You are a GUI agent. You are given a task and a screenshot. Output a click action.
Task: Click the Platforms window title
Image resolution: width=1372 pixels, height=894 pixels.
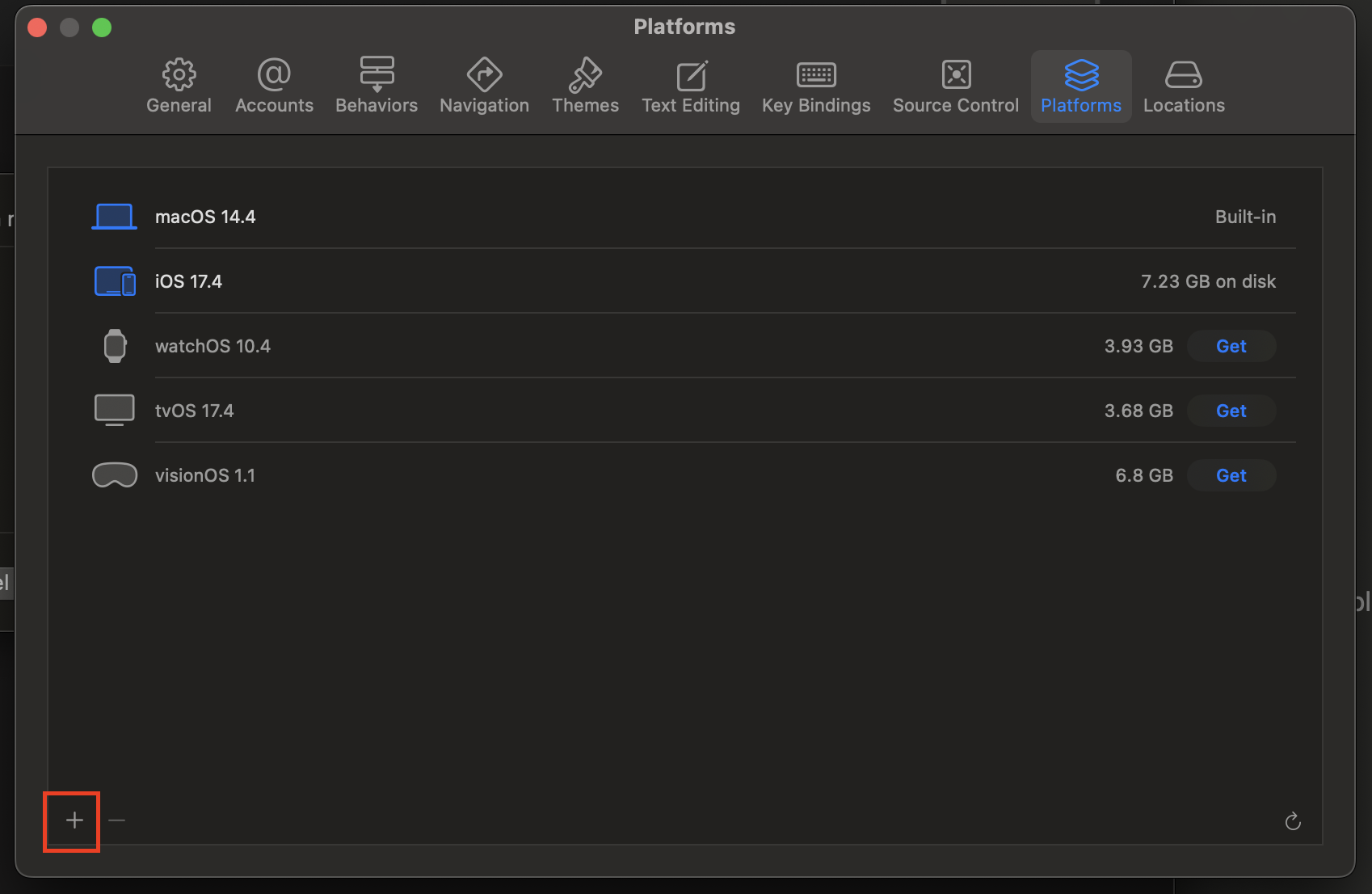[684, 27]
